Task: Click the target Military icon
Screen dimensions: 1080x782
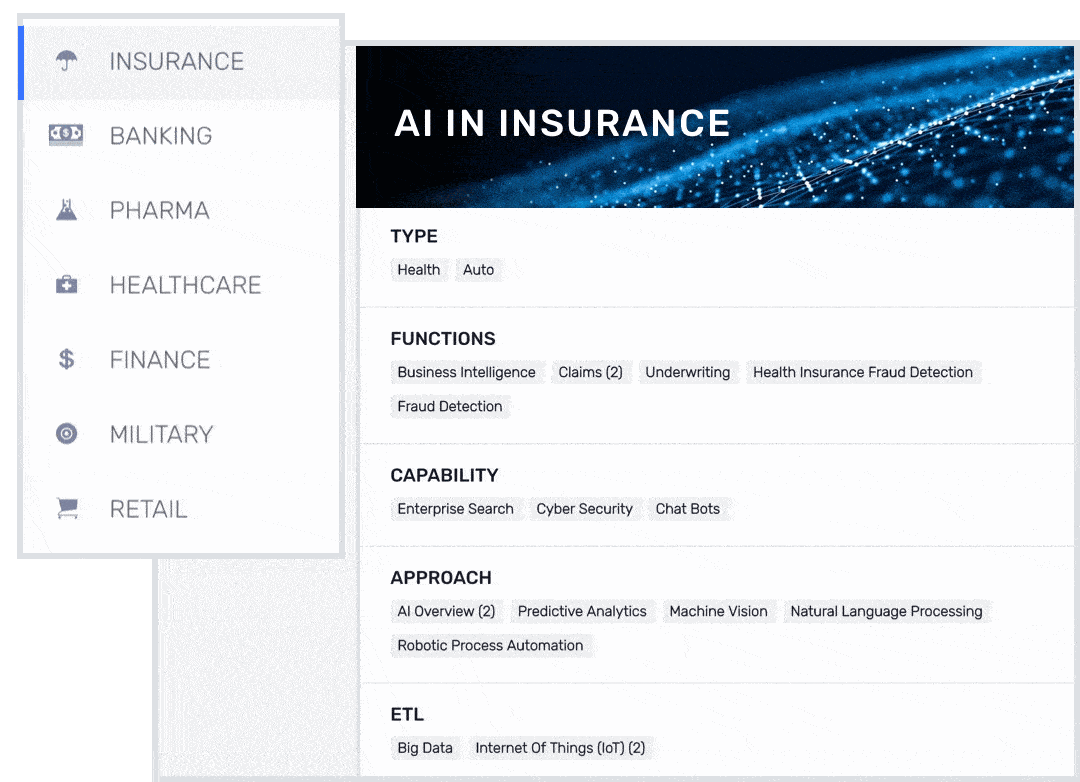Action: coord(66,434)
